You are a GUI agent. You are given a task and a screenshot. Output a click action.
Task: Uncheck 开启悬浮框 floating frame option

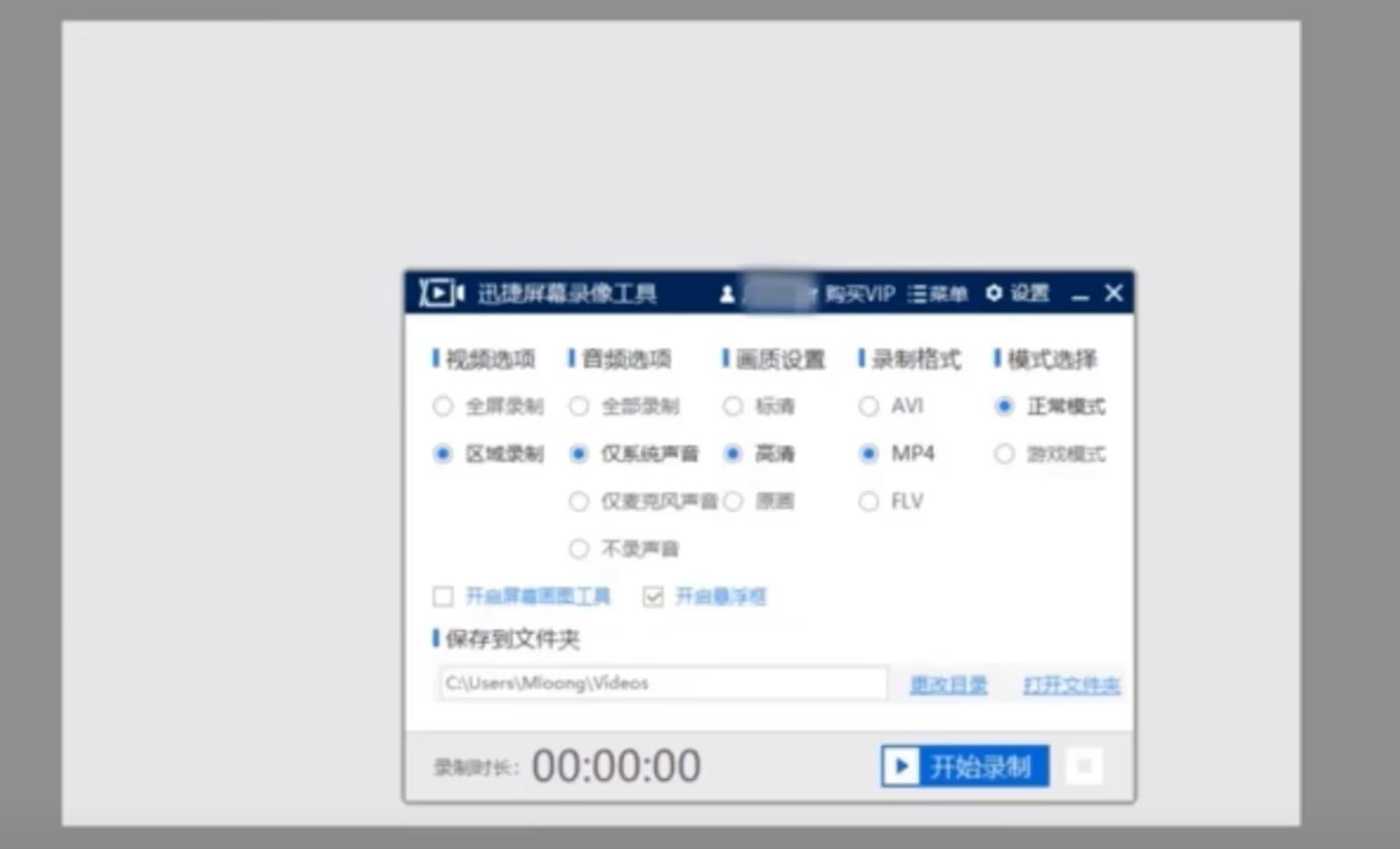point(653,597)
